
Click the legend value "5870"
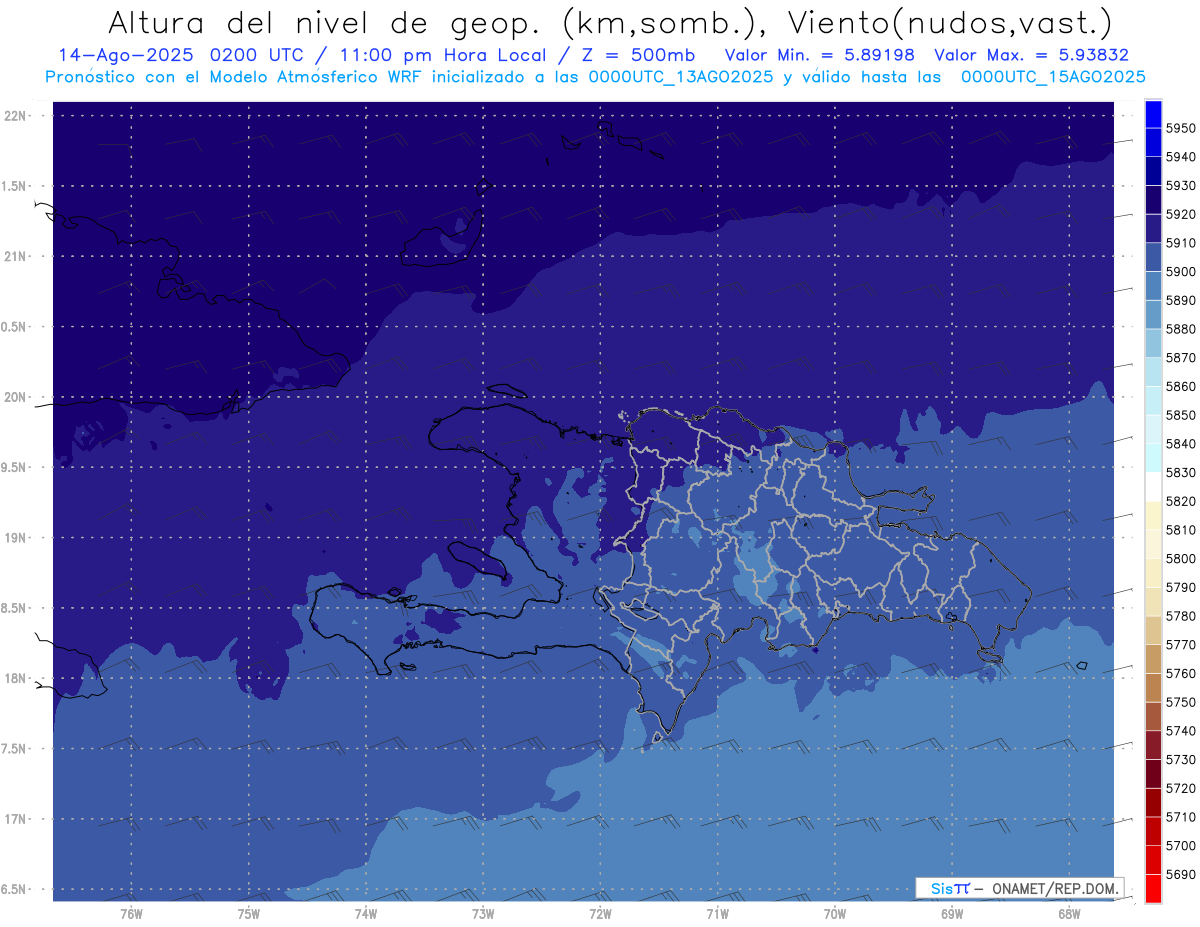[x=1180, y=358]
